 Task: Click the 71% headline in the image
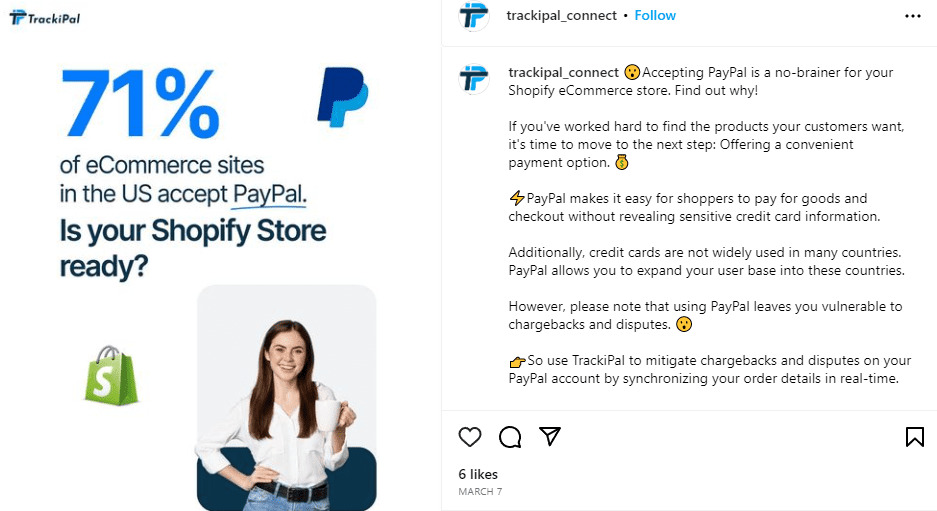140,103
